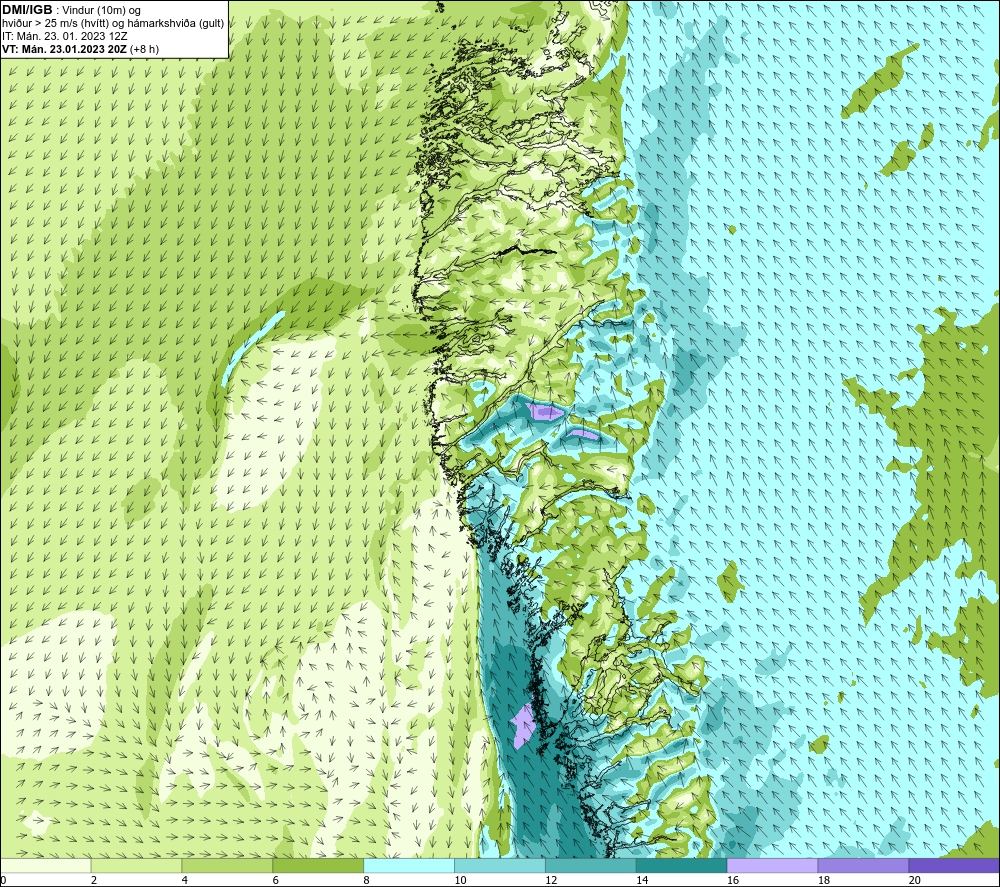The width and height of the screenshot is (1000, 887).
Task: Click the "2" label on the legend scale
Action: point(94,881)
